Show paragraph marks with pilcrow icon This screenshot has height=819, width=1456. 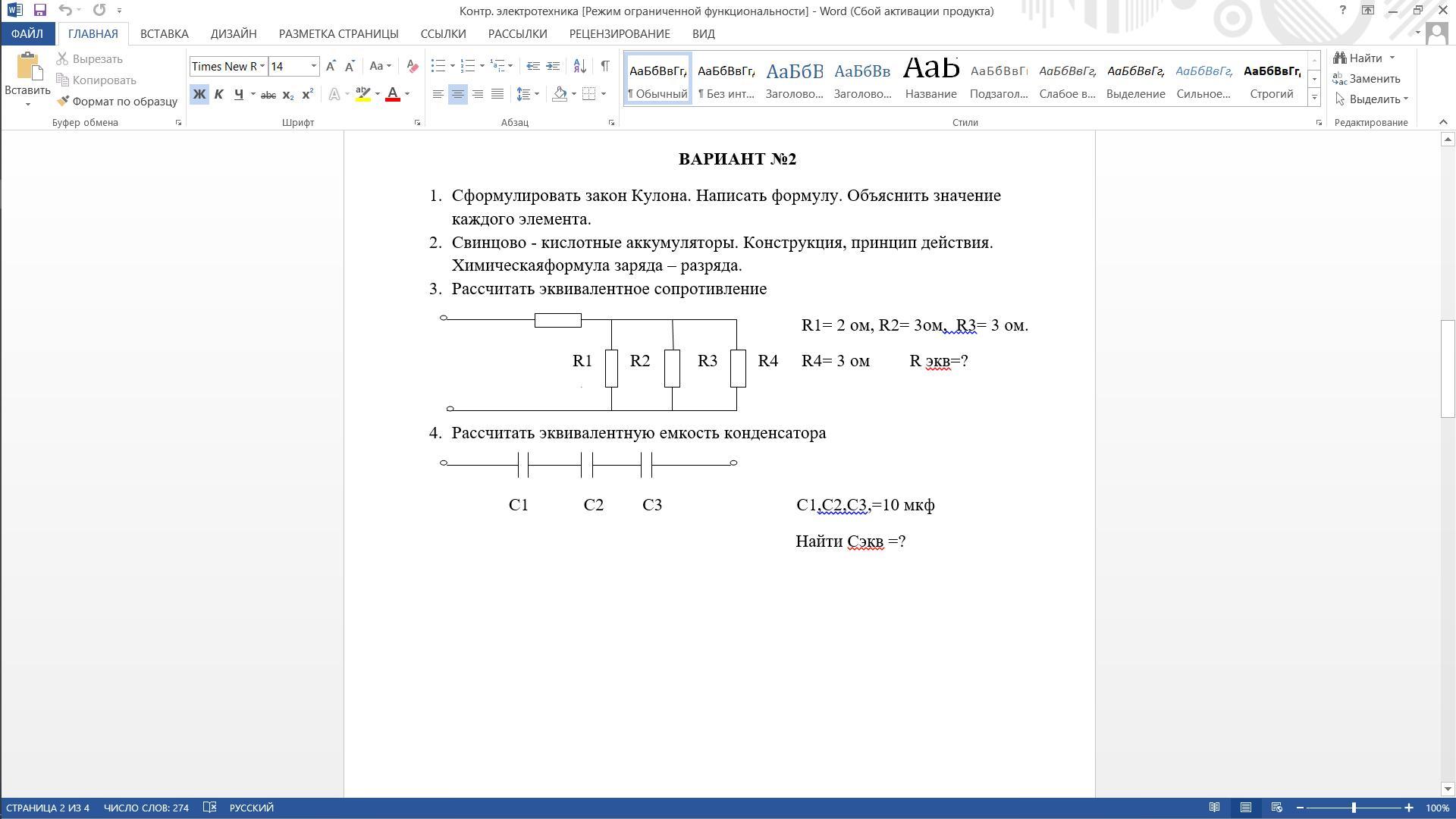click(604, 67)
